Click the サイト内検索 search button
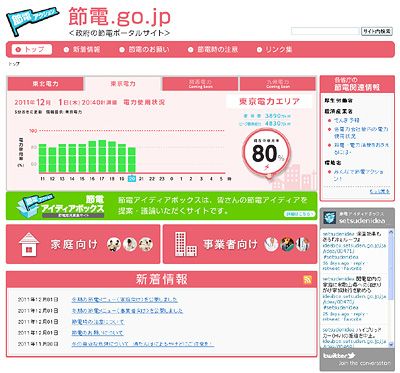The height and width of the screenshot is (373, 400). pyautogui.click(x=377, y=31)
